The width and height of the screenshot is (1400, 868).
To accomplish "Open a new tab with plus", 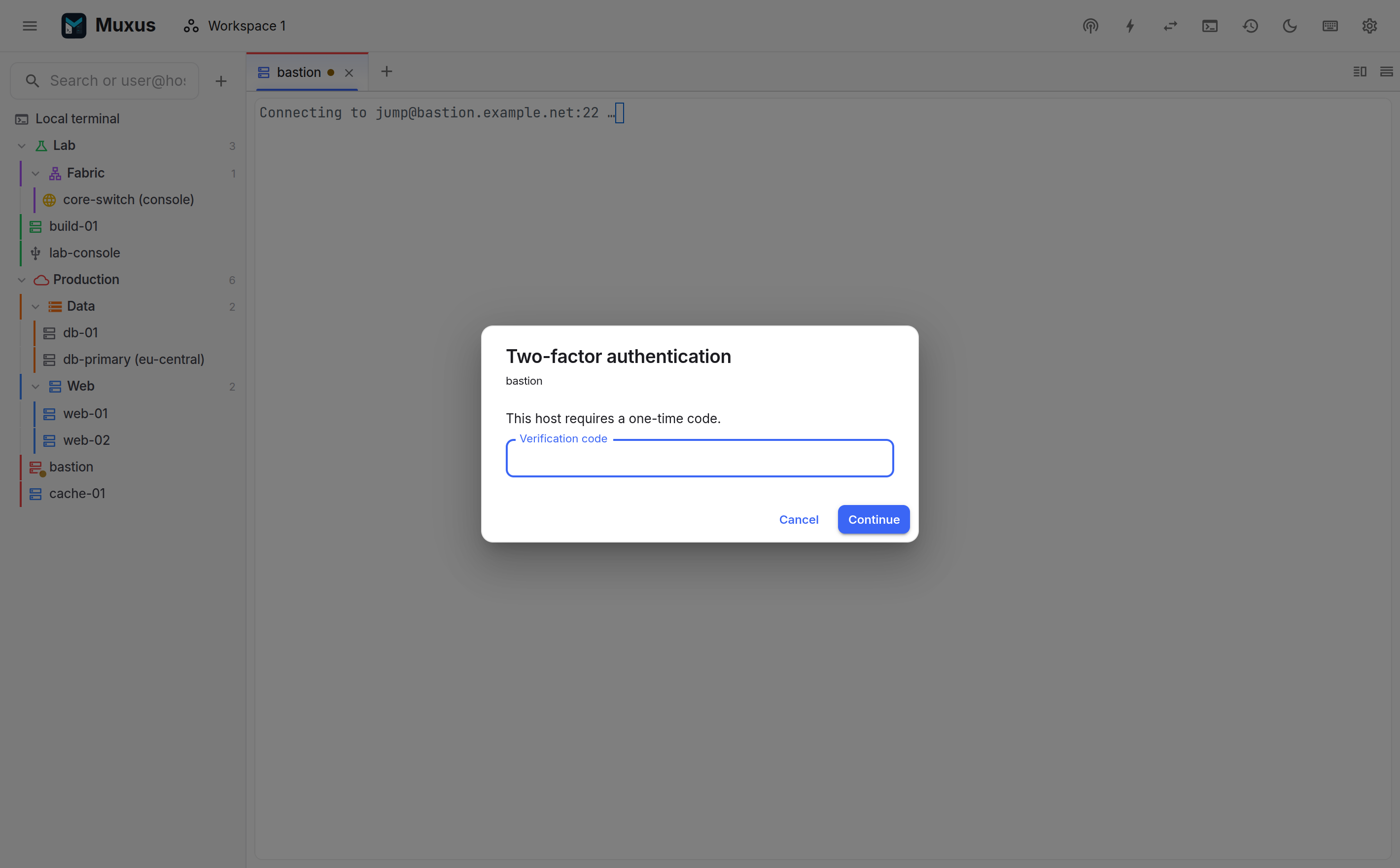I will [x=386, y=71].
